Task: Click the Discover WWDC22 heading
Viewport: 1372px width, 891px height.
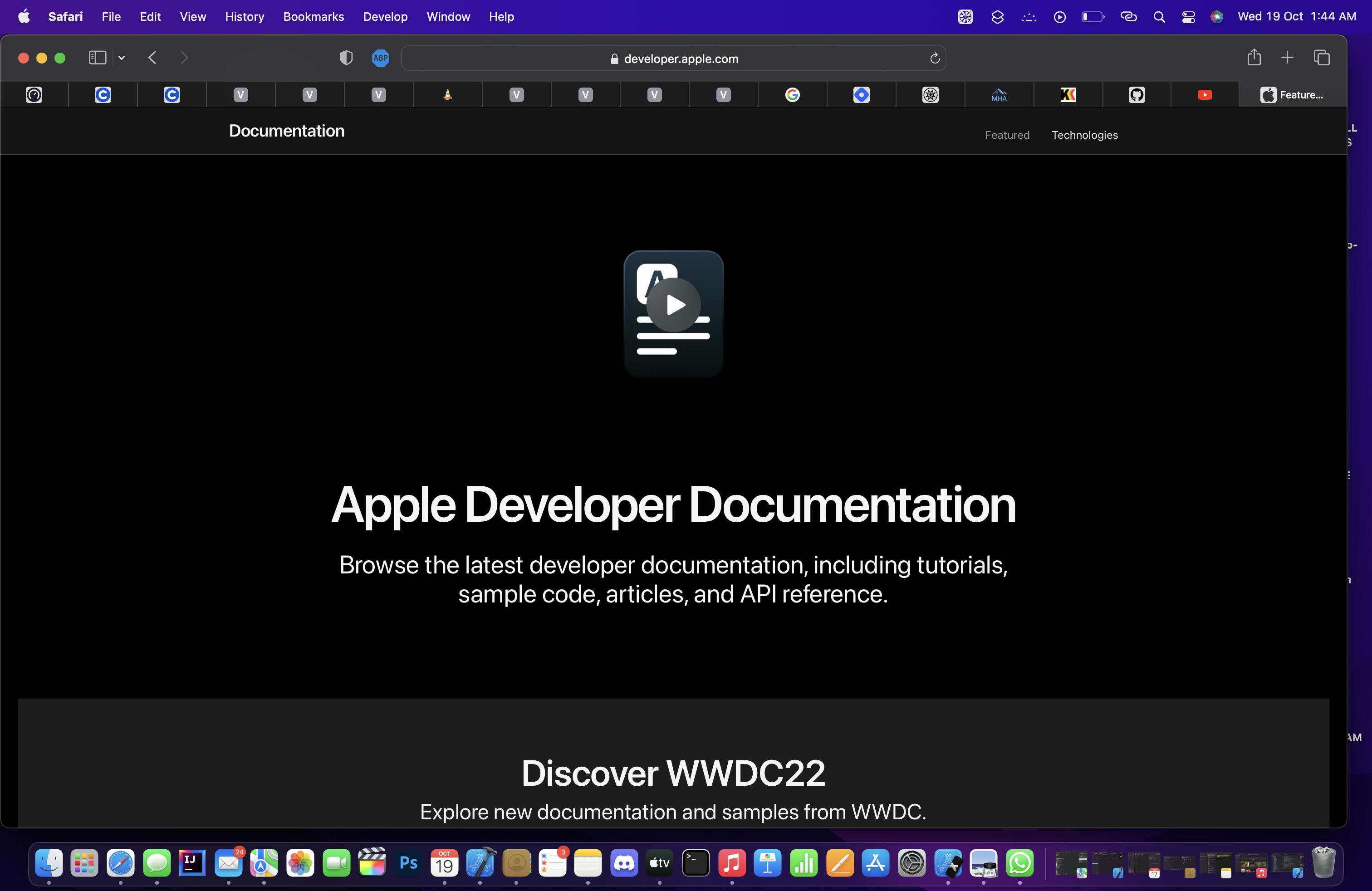Action: point(673,773)
